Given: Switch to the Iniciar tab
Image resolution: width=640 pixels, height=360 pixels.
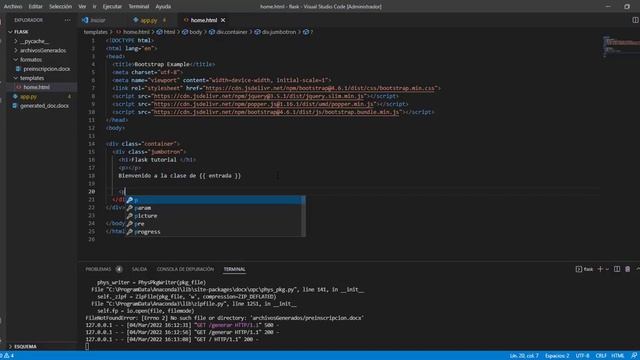Looking at the screenshot, I should click(98, 20).
